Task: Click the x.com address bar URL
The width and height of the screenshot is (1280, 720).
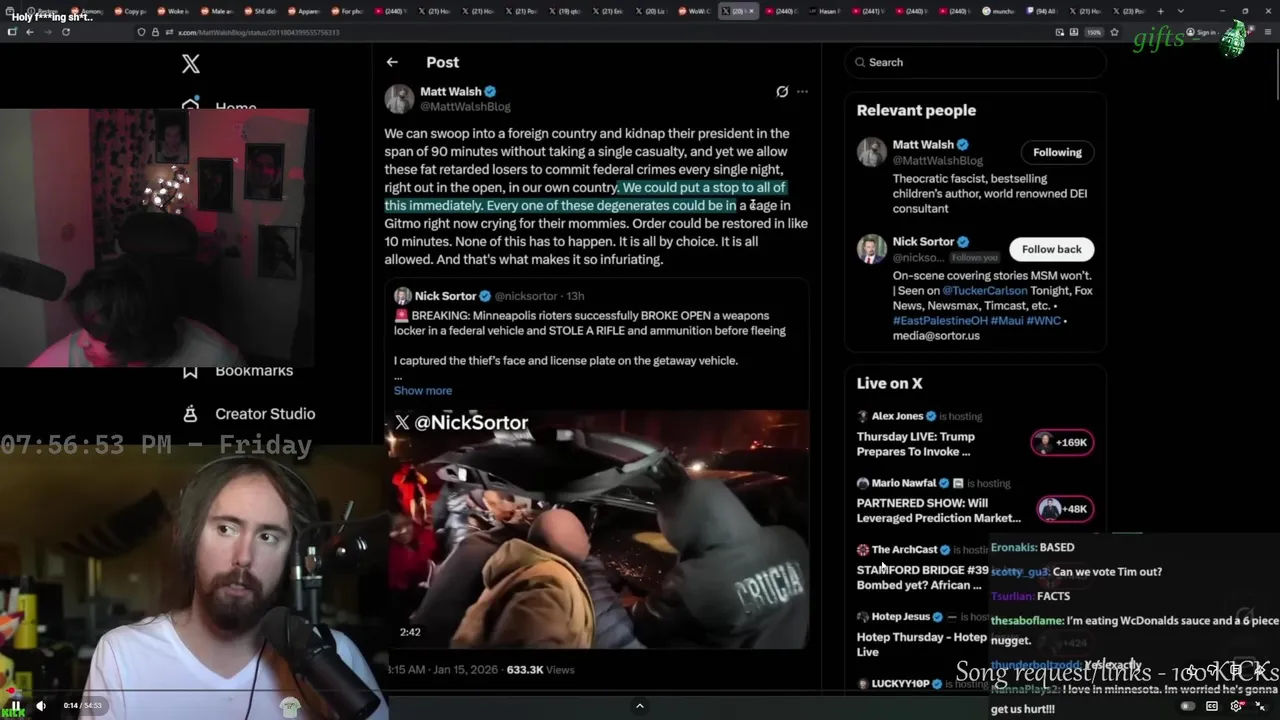Action: click(258, 32)
